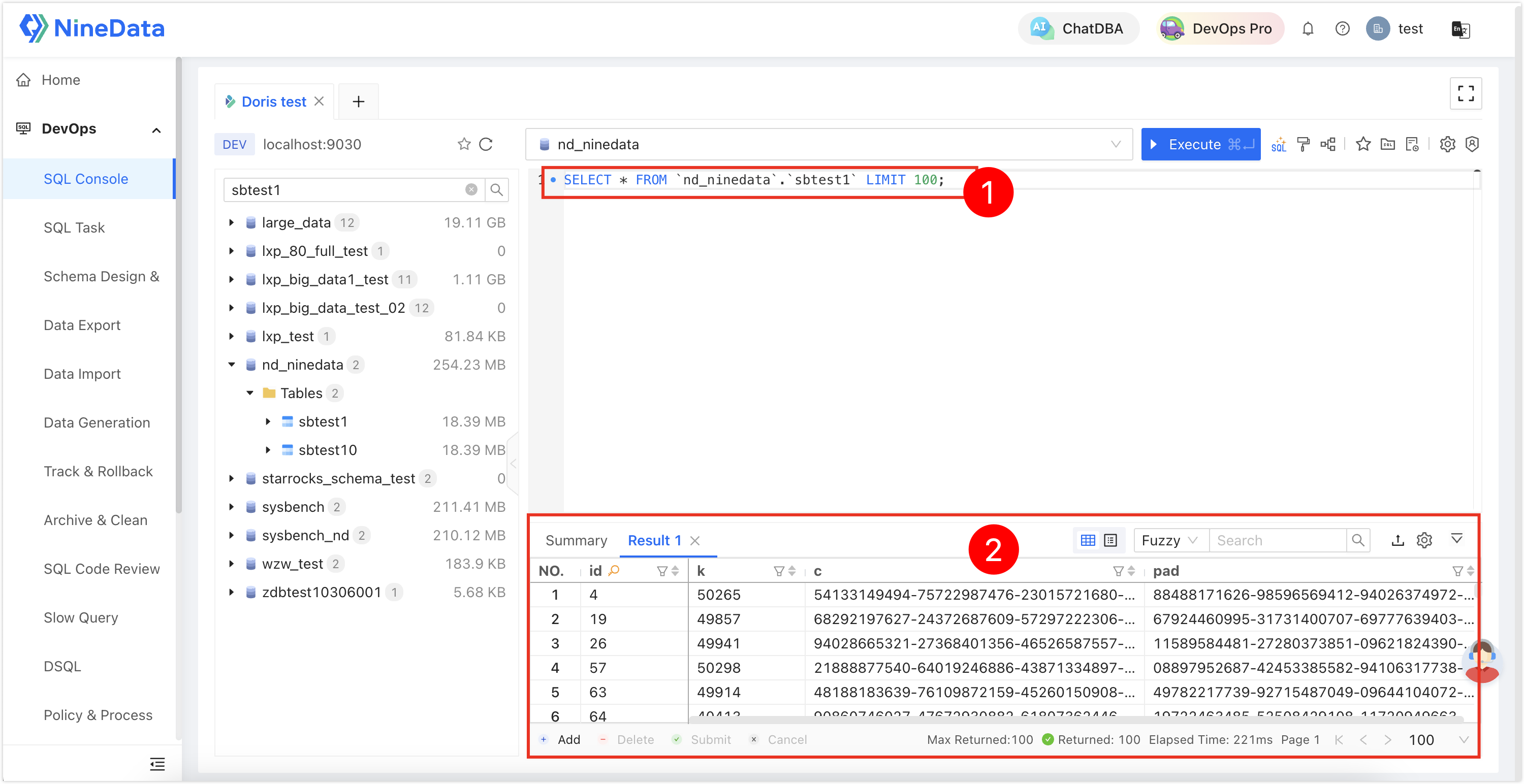Screen dimensions: 1524x784
Task: Open the customer service avatar chat
Action: click(x=1481, y=661)
